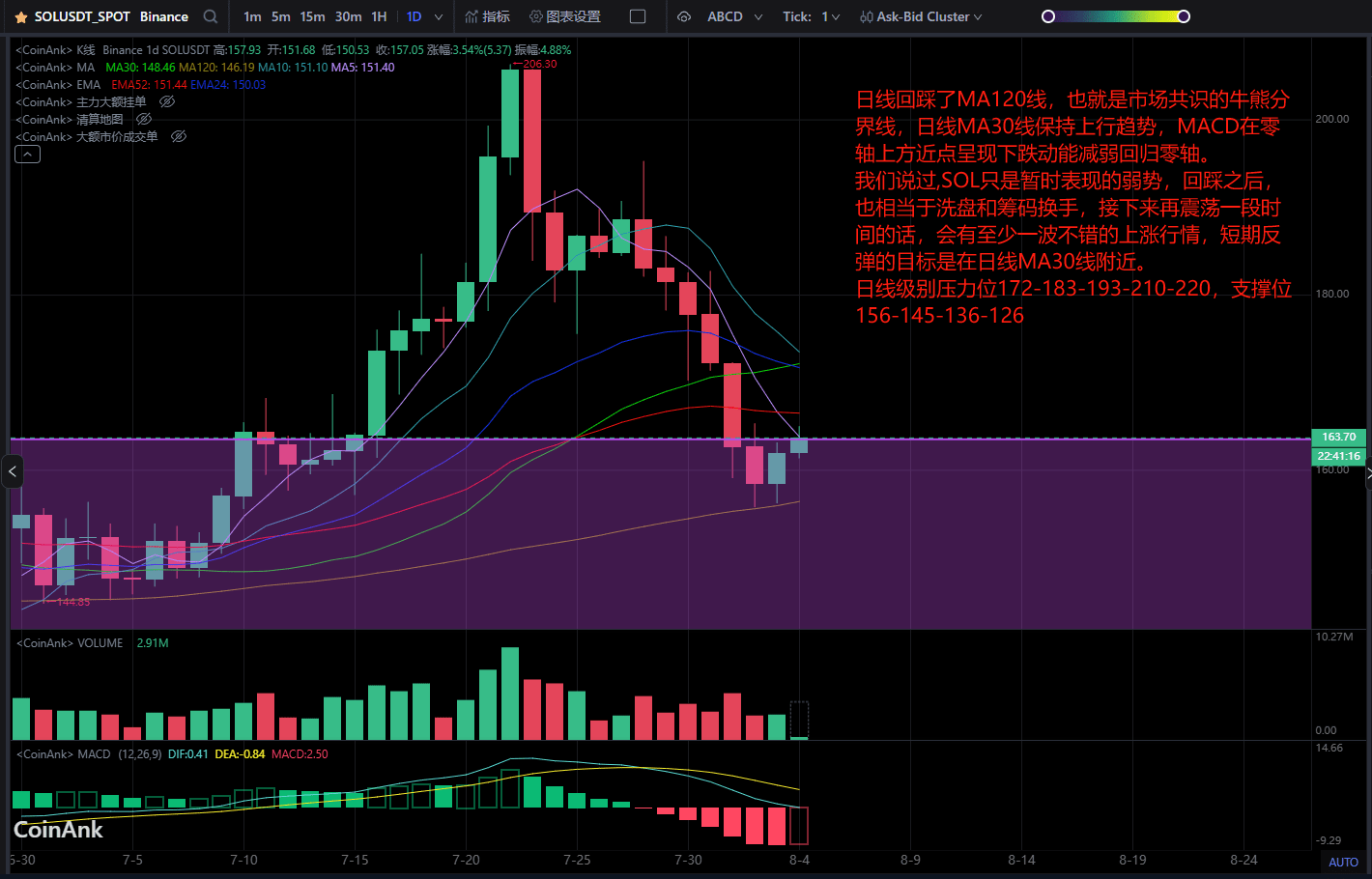Screen dimensions: 1372x879
Task: Click the left handle of gradient slider
Action: pos(1047,16)
